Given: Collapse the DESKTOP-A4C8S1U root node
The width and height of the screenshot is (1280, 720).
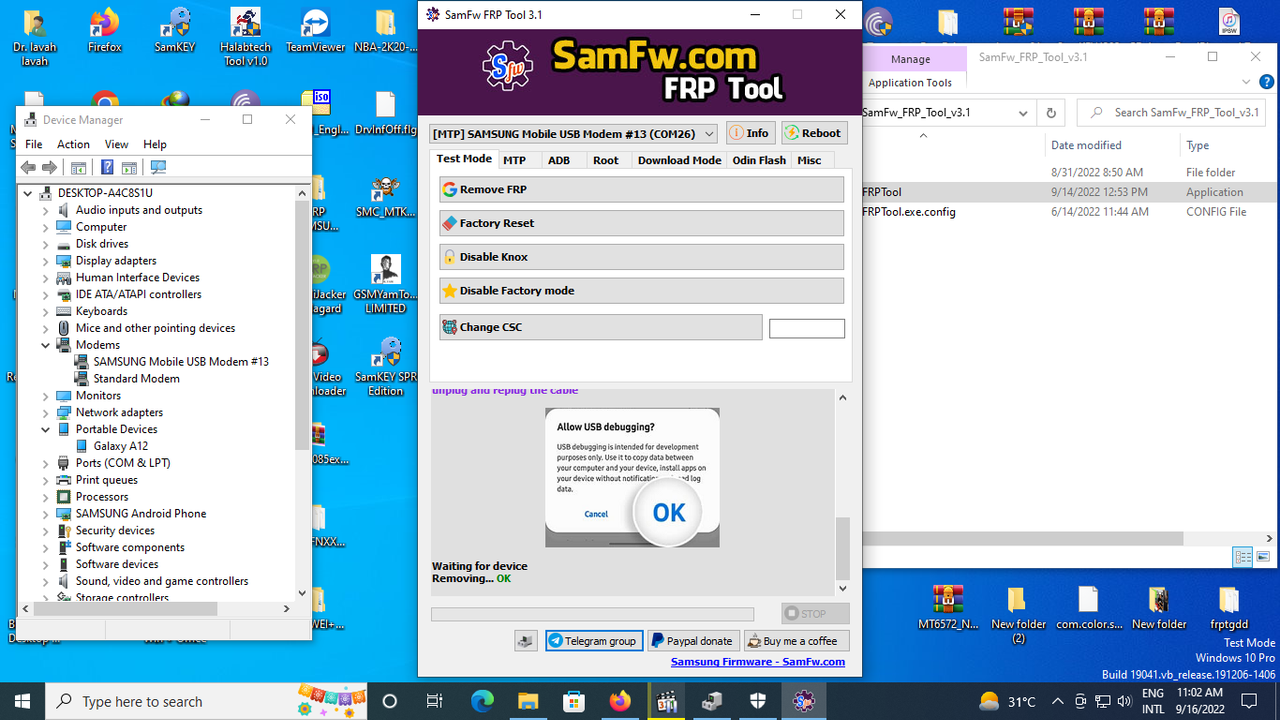Looking at the screenshot, I should coord(28,193).
